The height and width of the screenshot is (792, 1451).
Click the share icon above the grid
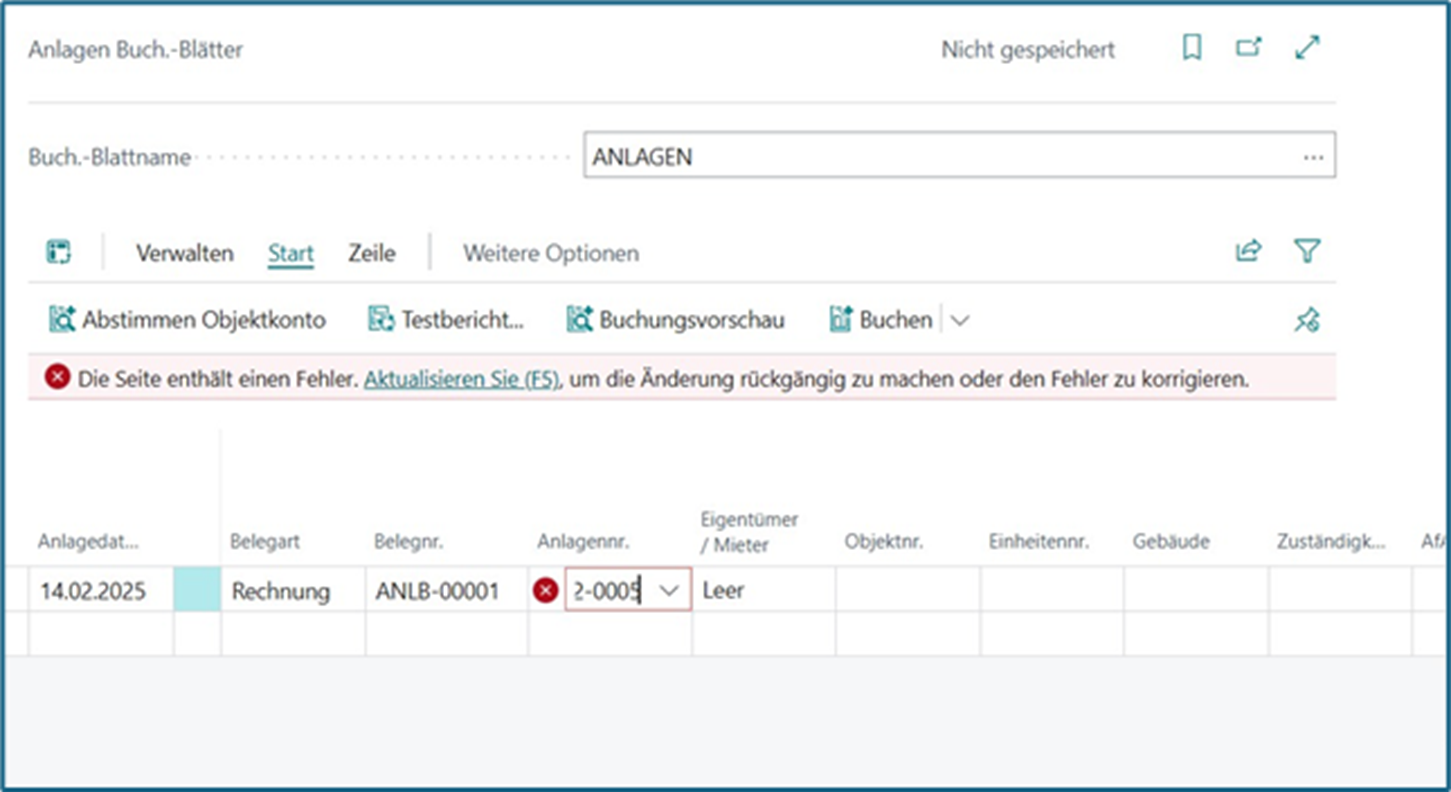1248,252
